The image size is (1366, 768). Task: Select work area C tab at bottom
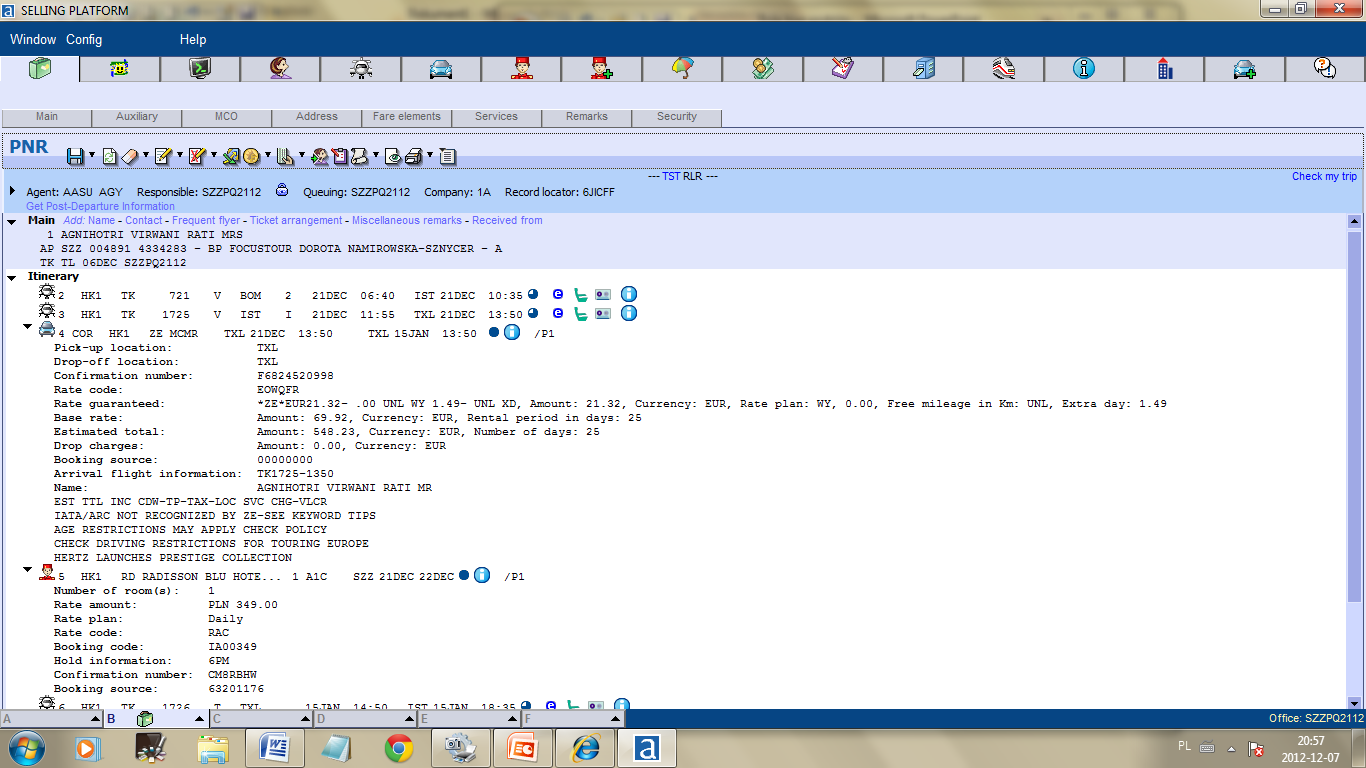point(259,719)
